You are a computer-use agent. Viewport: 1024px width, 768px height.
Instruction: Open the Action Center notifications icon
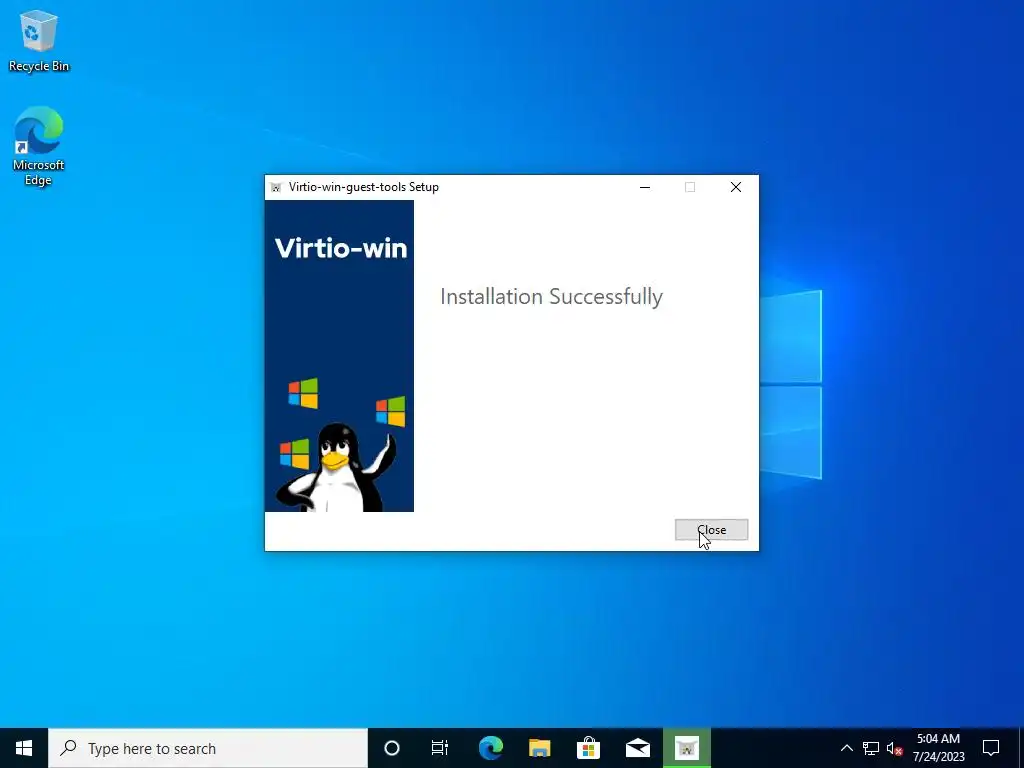click(x=991, y=748)
